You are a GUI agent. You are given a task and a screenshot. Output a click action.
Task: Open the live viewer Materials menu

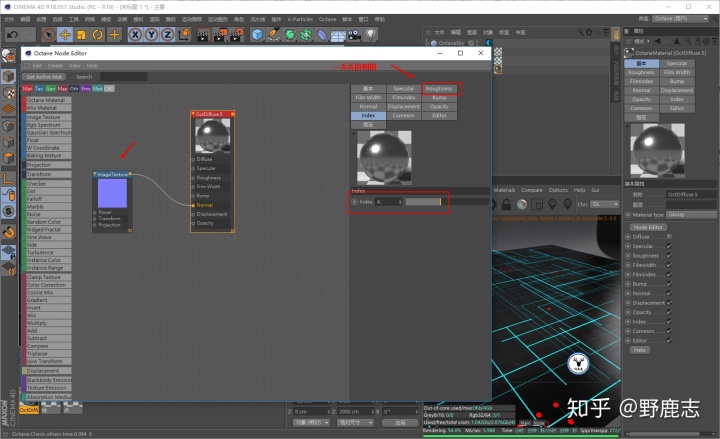point(504,190)
